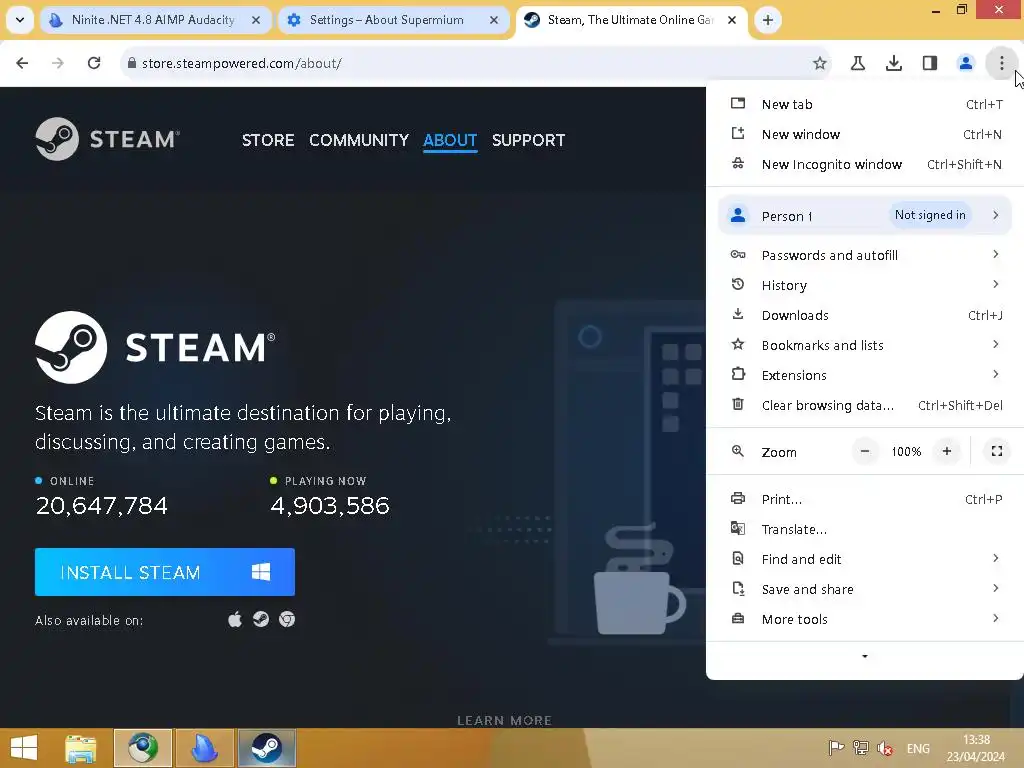Expand the Person 1 profile submenu
The width and height of the screenshot is (1024, 768).
[x=864, y=216]
